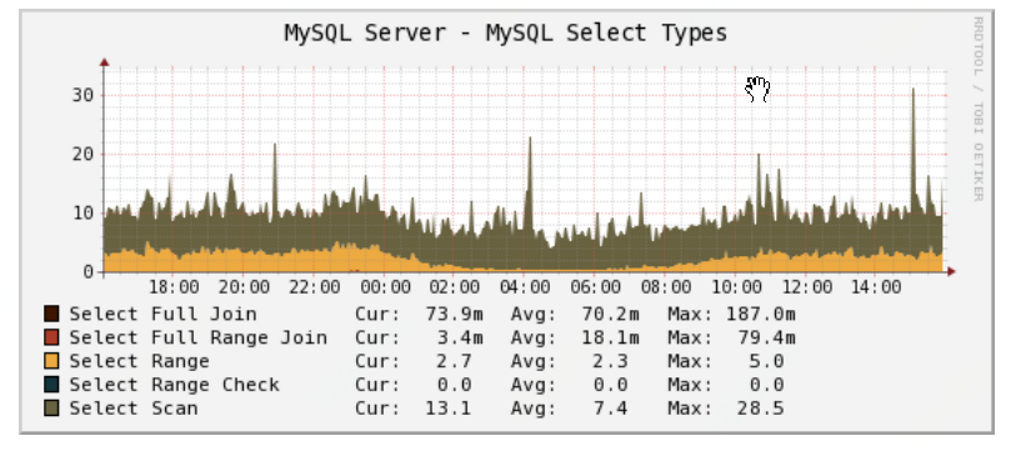Click the 20 value on the y-axis
Viewport: 1016px width, 452px height.
click(82, 154)
